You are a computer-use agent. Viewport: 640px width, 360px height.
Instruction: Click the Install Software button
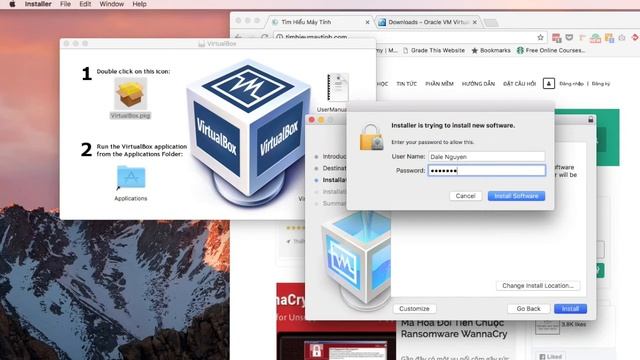(x=516, y=196)
